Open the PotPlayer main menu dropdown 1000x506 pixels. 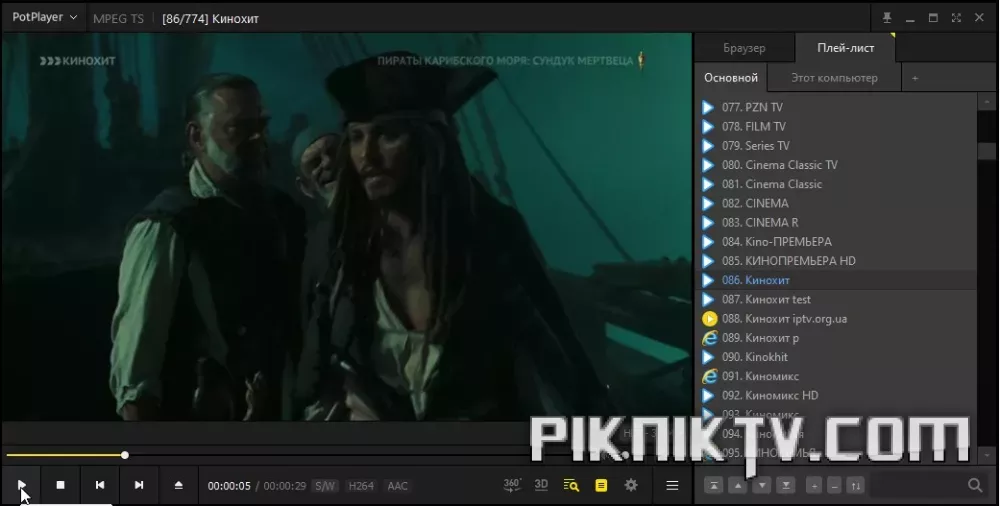tap(44, 17)
